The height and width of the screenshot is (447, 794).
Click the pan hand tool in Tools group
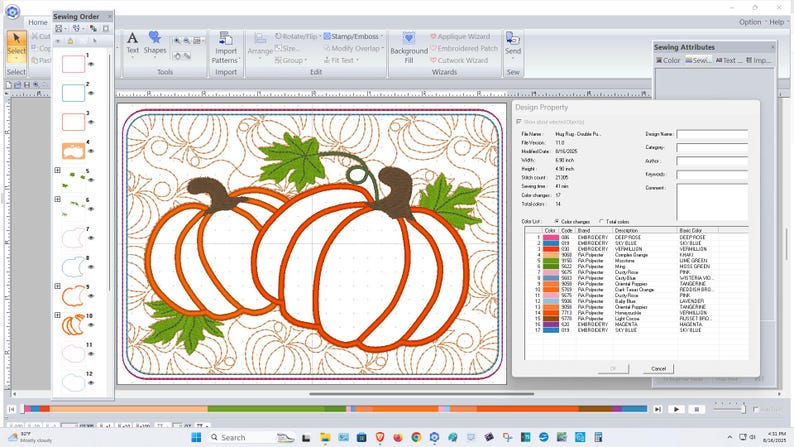(x=177, y=56)
